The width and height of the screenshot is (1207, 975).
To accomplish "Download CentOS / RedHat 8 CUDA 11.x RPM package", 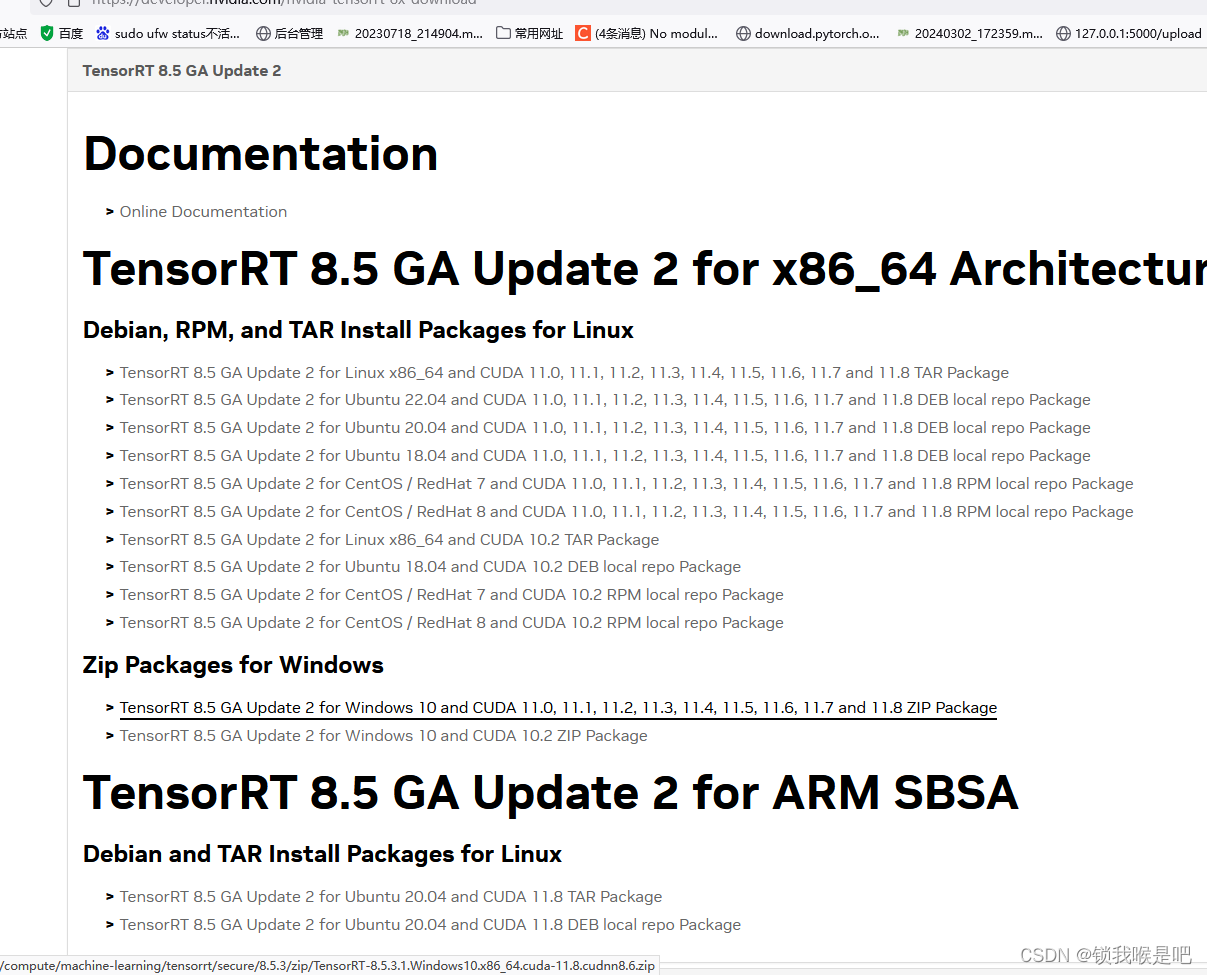I will 627,512.
